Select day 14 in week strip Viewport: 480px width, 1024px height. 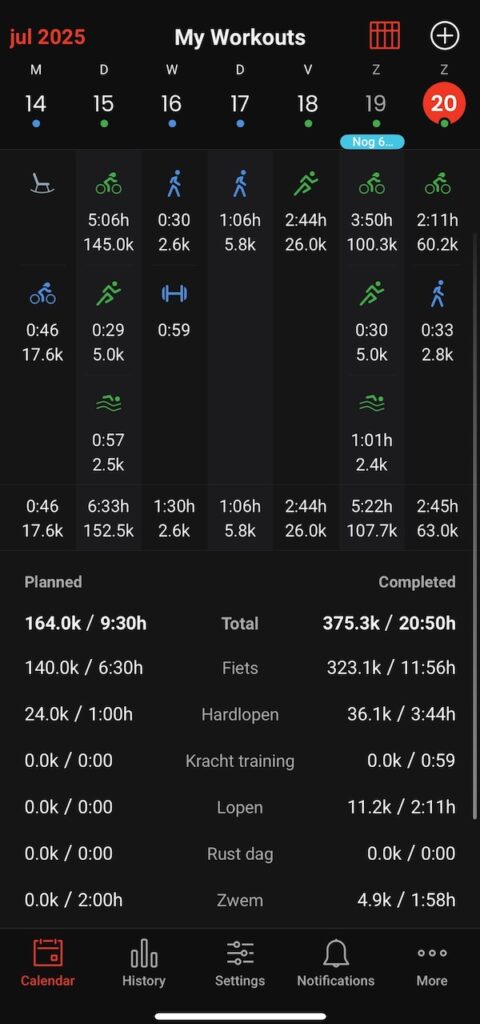(36, 104)
